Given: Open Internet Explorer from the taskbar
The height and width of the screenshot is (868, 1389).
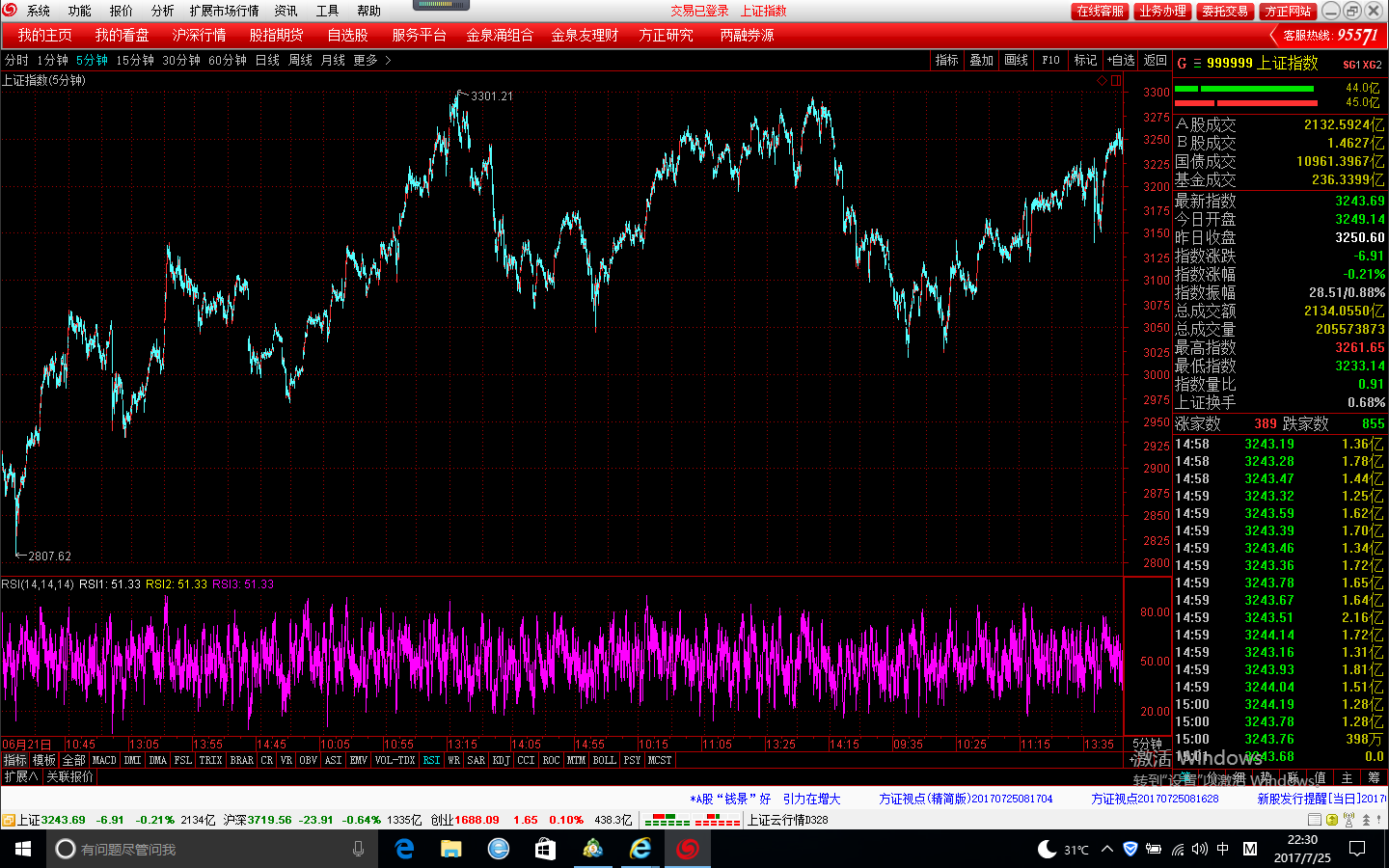Looking at the screenshot, I should [640, 849].
